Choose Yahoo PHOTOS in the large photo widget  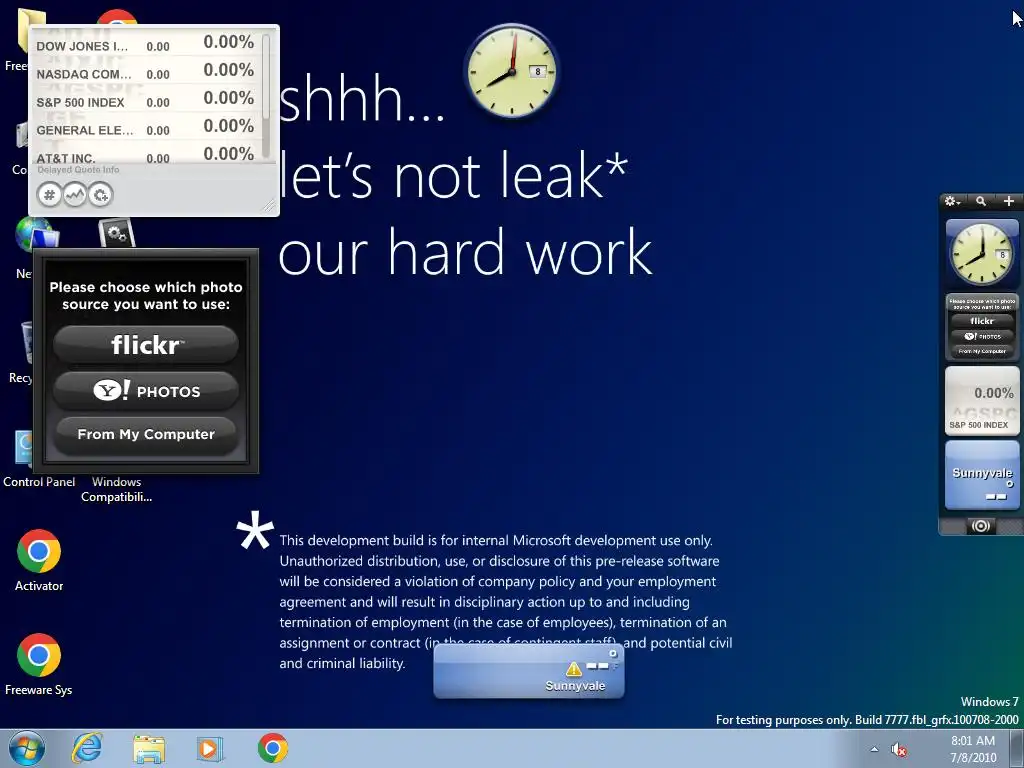[x=146, y=391]
